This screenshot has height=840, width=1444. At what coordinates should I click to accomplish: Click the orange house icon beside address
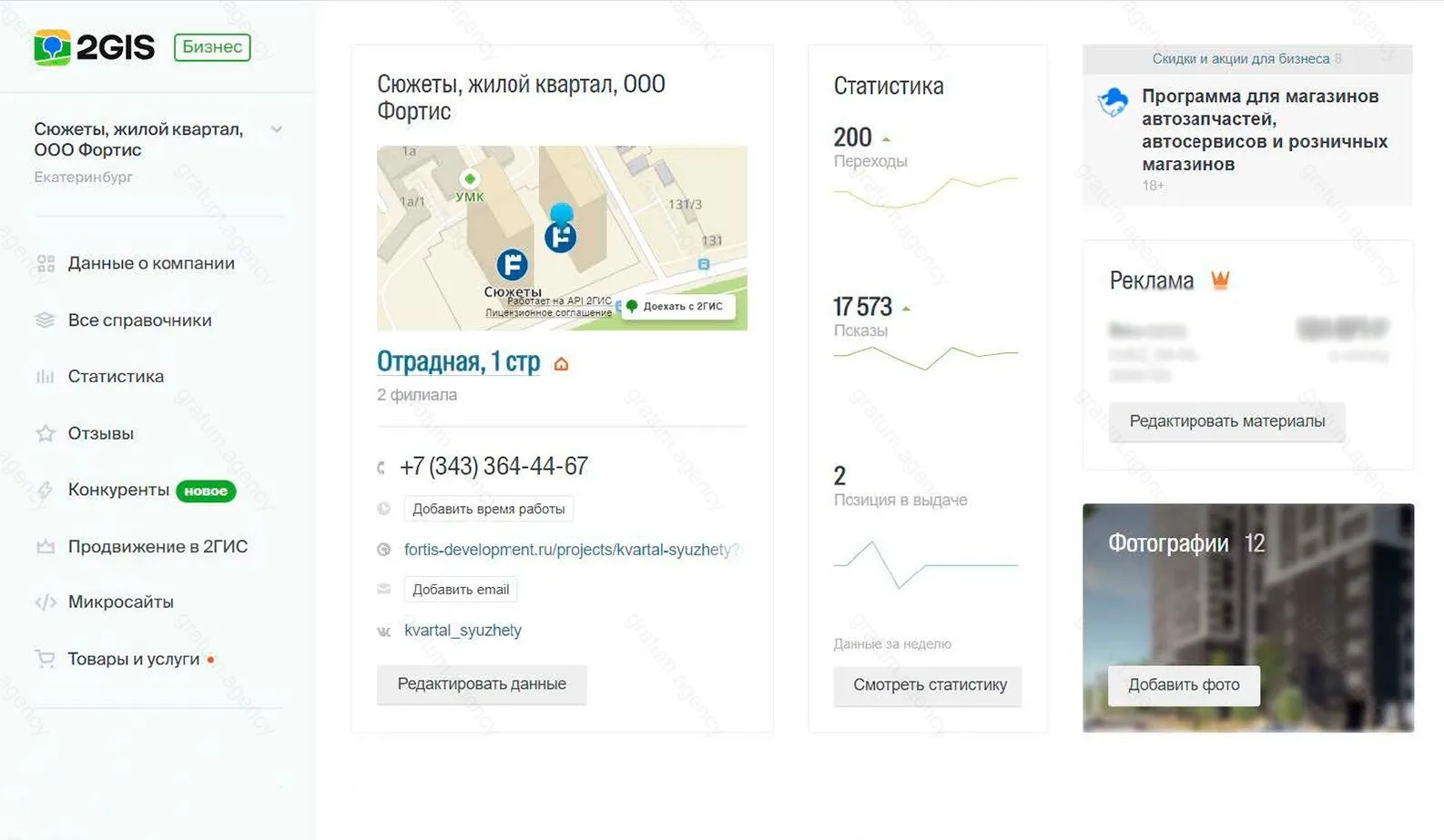click(561, 364)
